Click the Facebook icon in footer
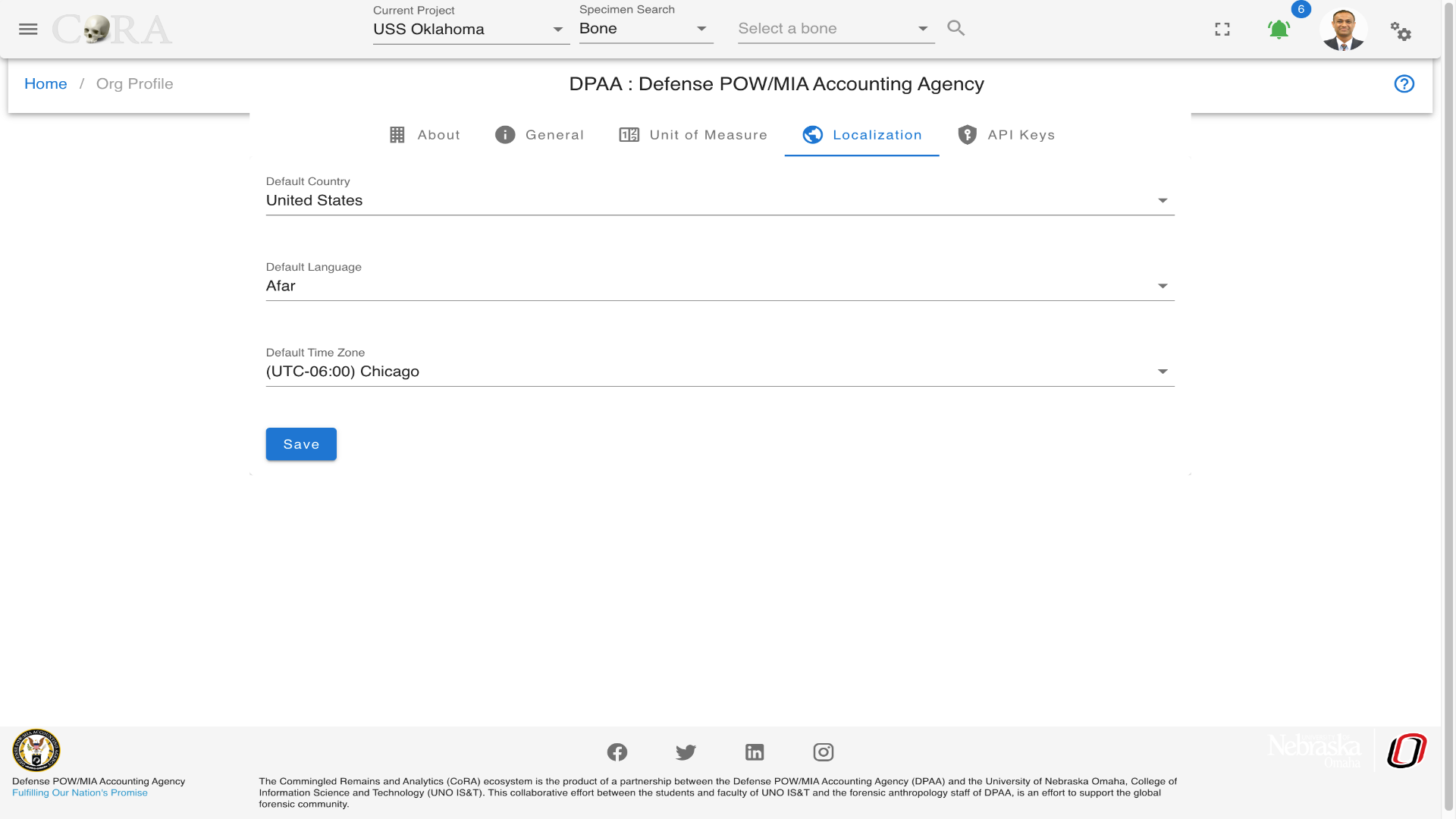Image resolution: width=1456 pixels, height=819 pixels. 617,752
